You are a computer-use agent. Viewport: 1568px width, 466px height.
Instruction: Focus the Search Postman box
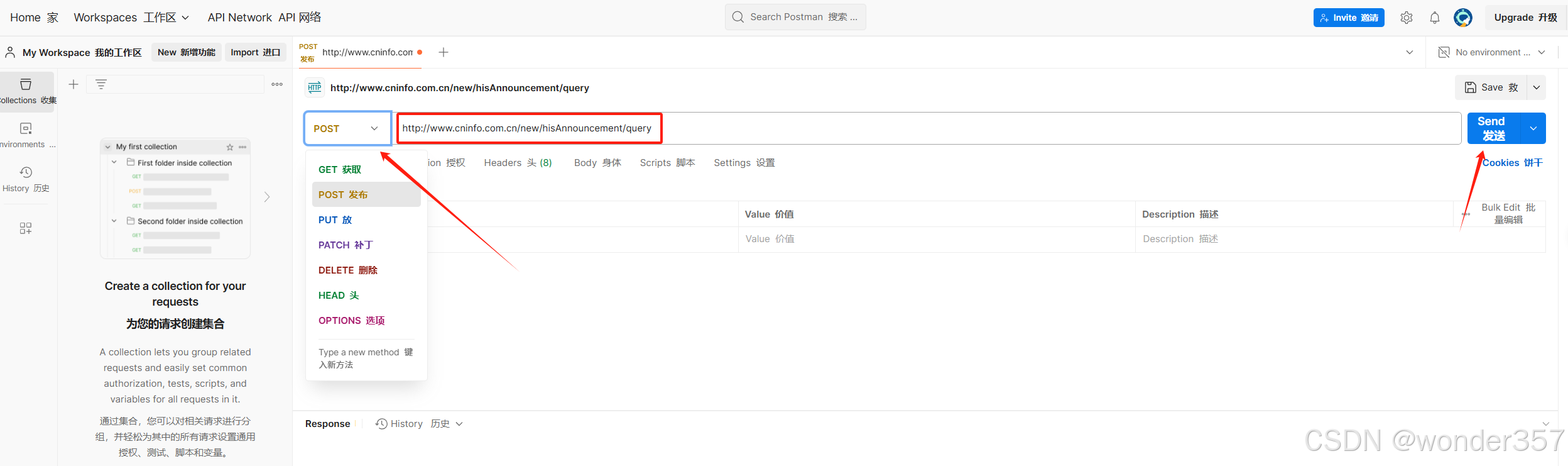[795, 17]
